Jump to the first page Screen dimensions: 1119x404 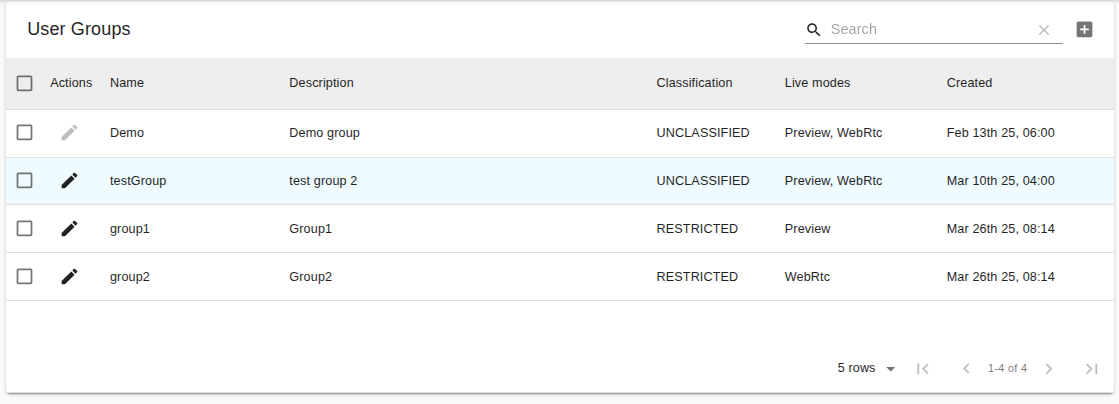coord(923,368)
